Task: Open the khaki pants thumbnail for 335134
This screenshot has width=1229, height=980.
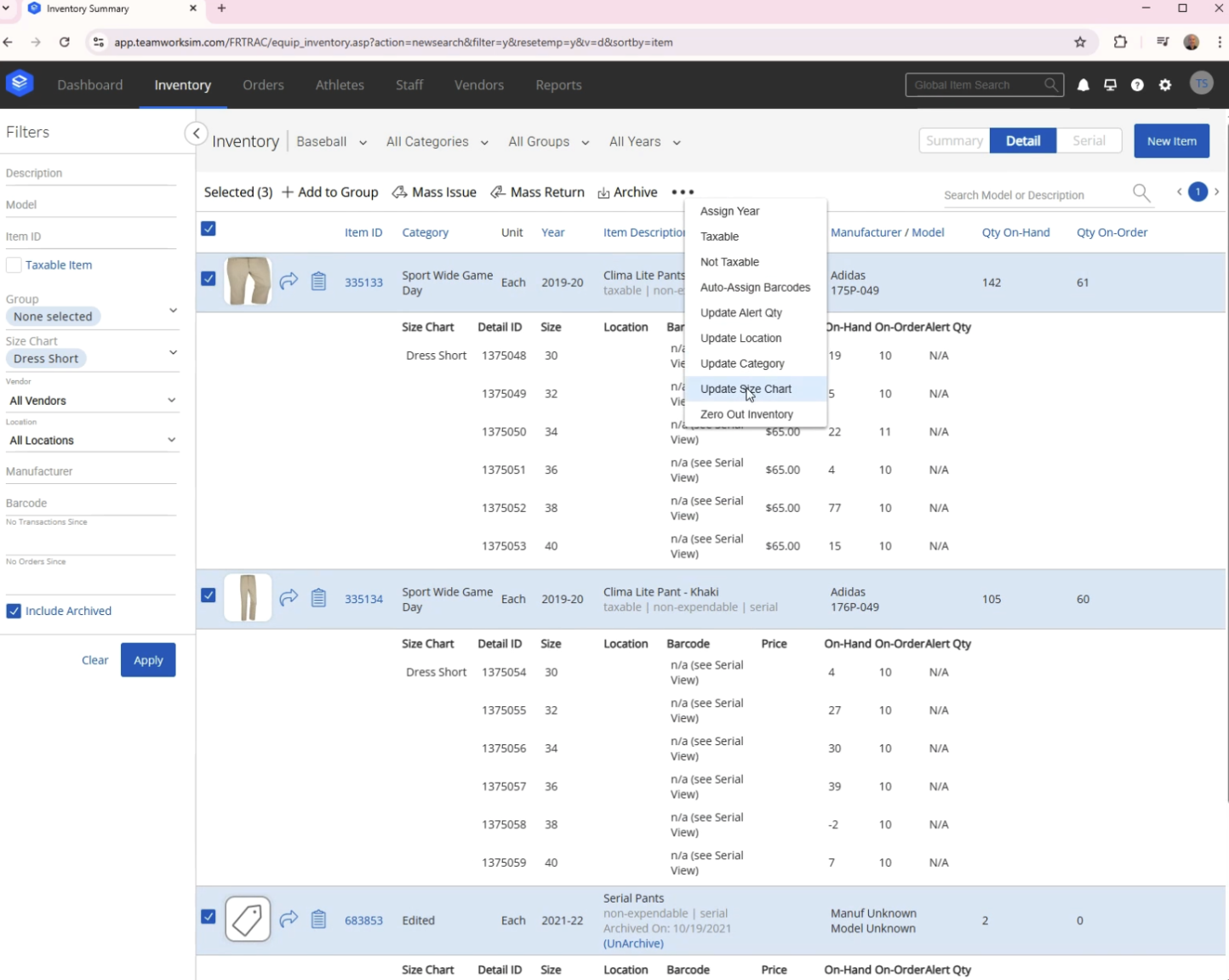Action: tap(248, 597)
